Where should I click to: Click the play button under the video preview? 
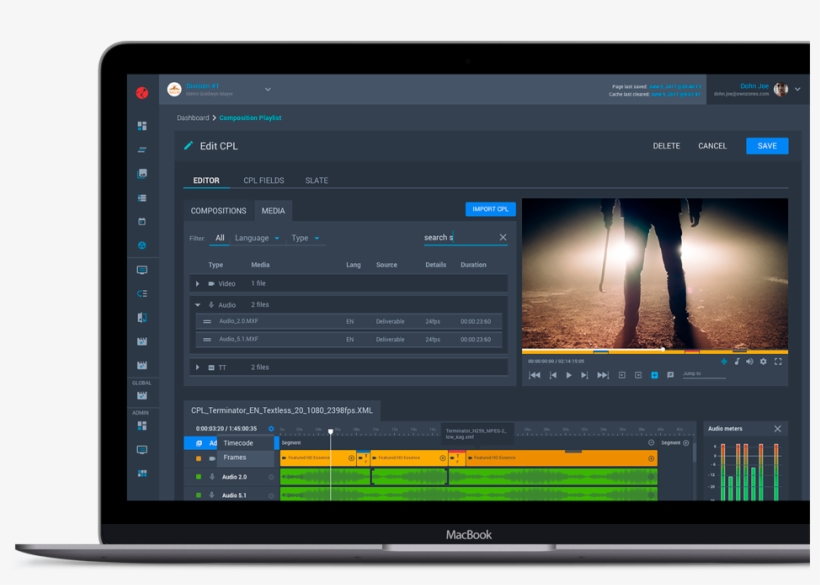point(569,375)
